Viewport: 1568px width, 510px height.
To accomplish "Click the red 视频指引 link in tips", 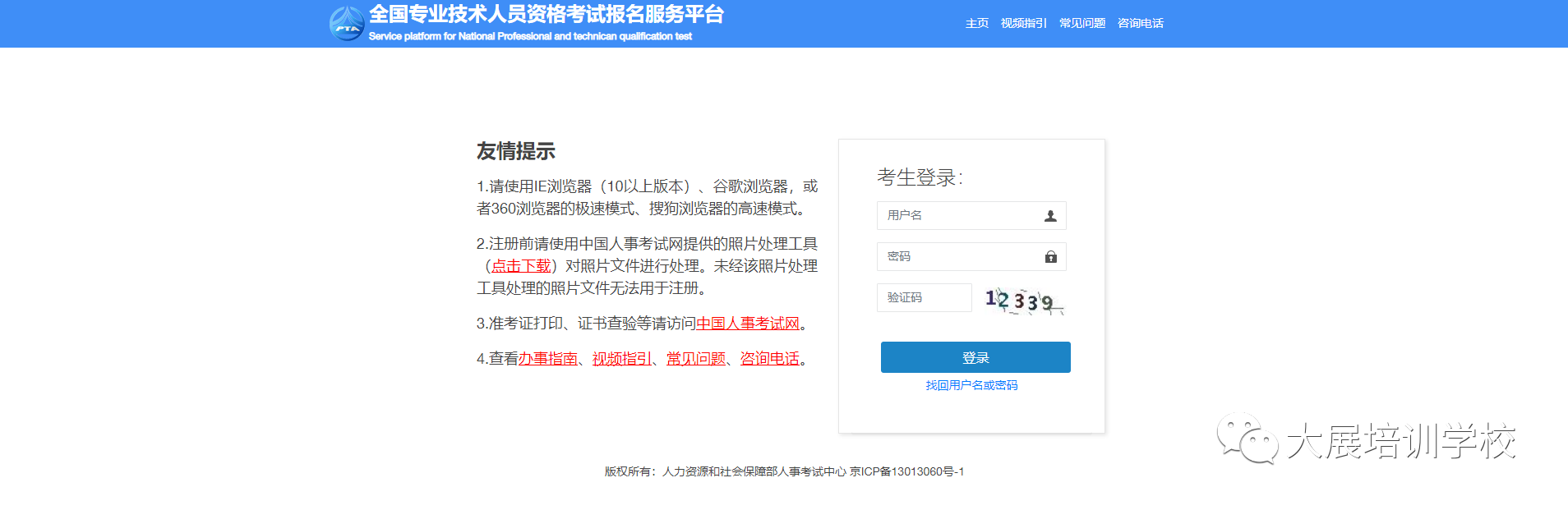I will click(621, 359).
